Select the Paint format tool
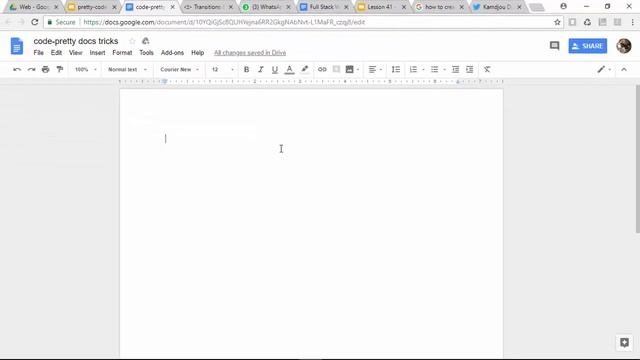The width and height of the screenshot is (640, 360). tap(60, 69)
